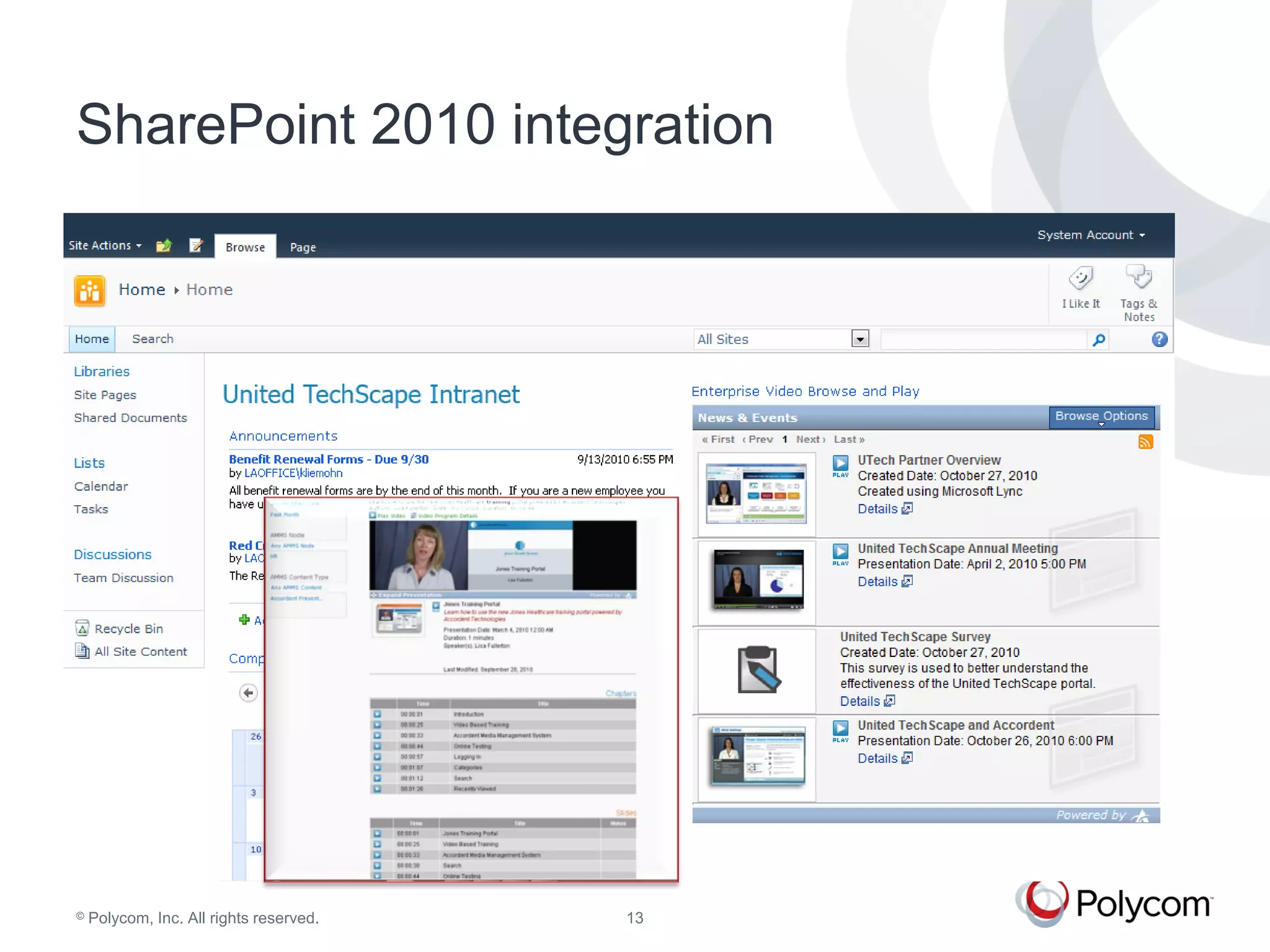Open UTech Partner Overview thumbnail

coord(757,494)
